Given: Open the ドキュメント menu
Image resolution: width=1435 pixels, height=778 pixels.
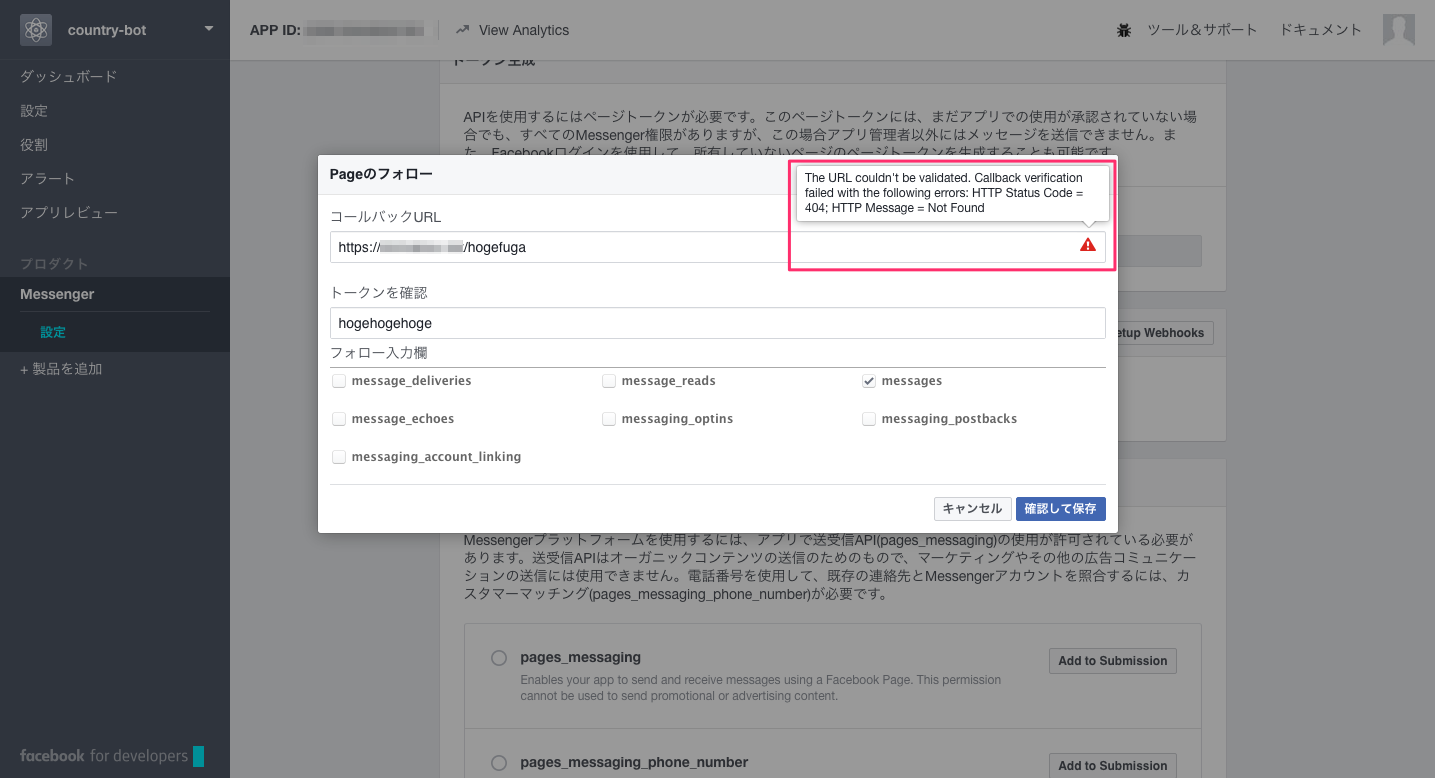Looking at the screenshot, I should (1319, 30).
